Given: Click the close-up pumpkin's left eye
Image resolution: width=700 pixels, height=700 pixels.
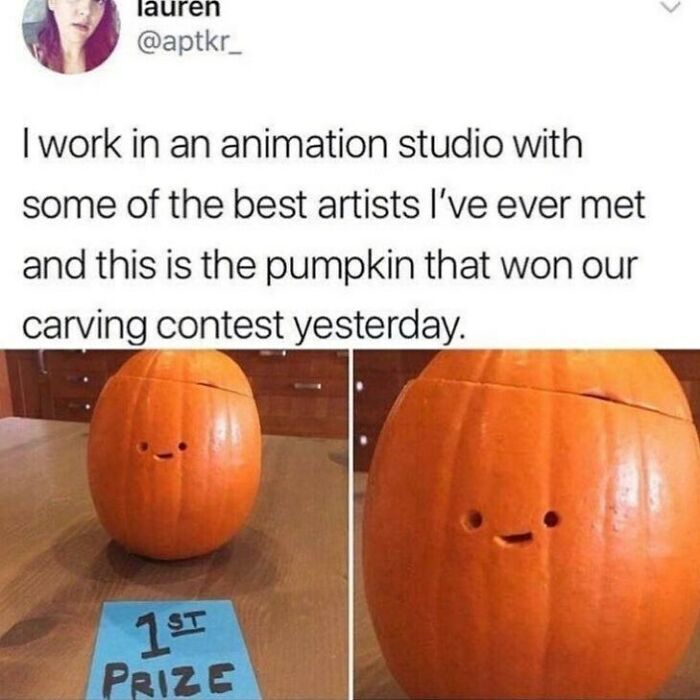Looking at the screenshot, I should [473, 520].
